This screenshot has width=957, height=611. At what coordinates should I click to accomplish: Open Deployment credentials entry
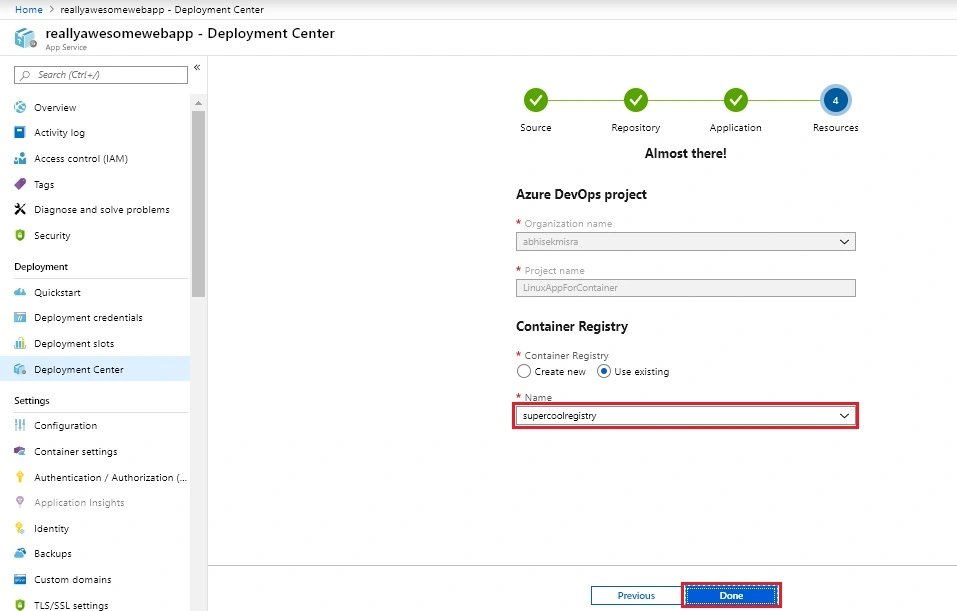88,317
